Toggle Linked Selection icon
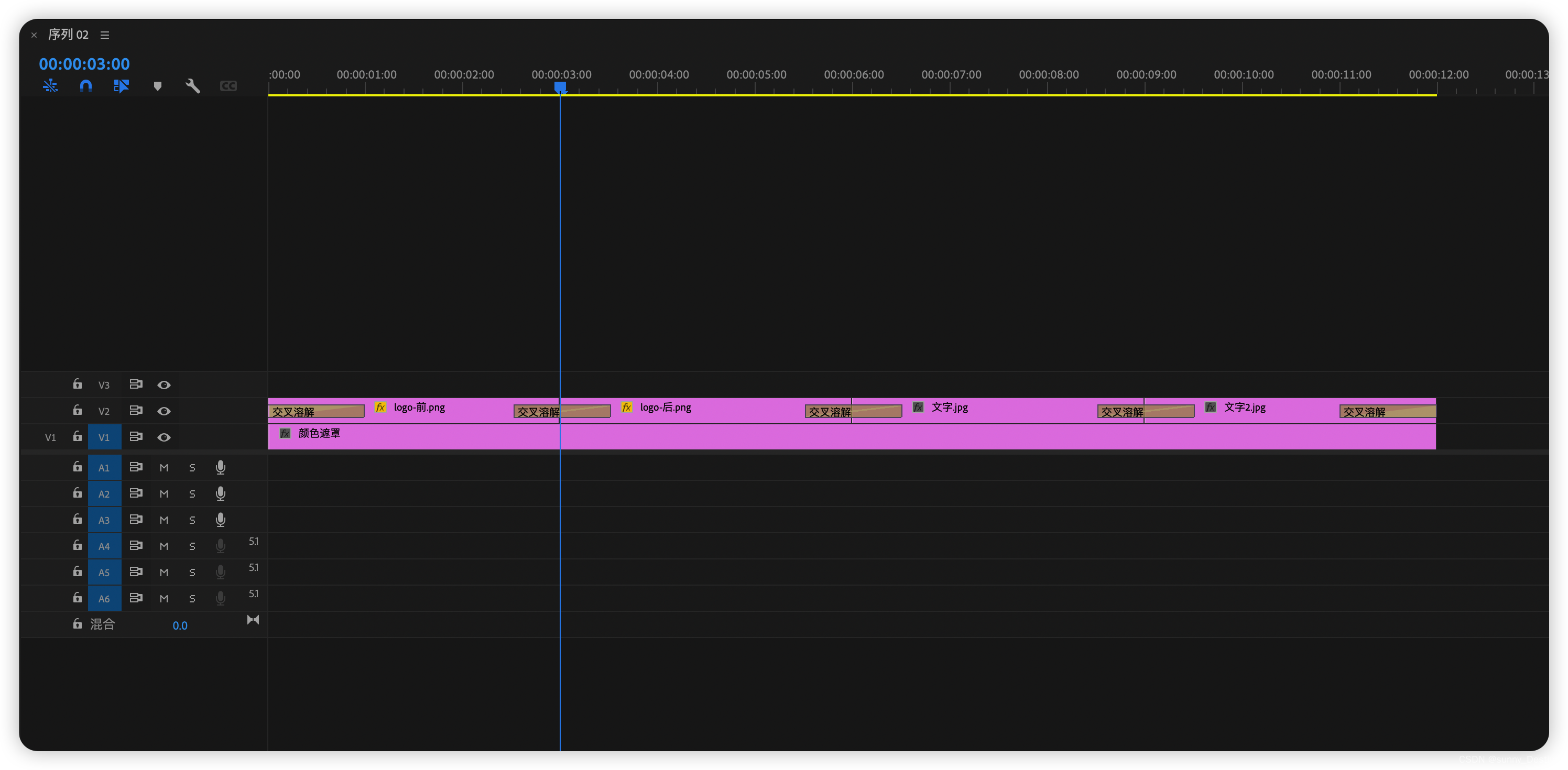This screenshot has width=1568, height=770. (121, 86)
